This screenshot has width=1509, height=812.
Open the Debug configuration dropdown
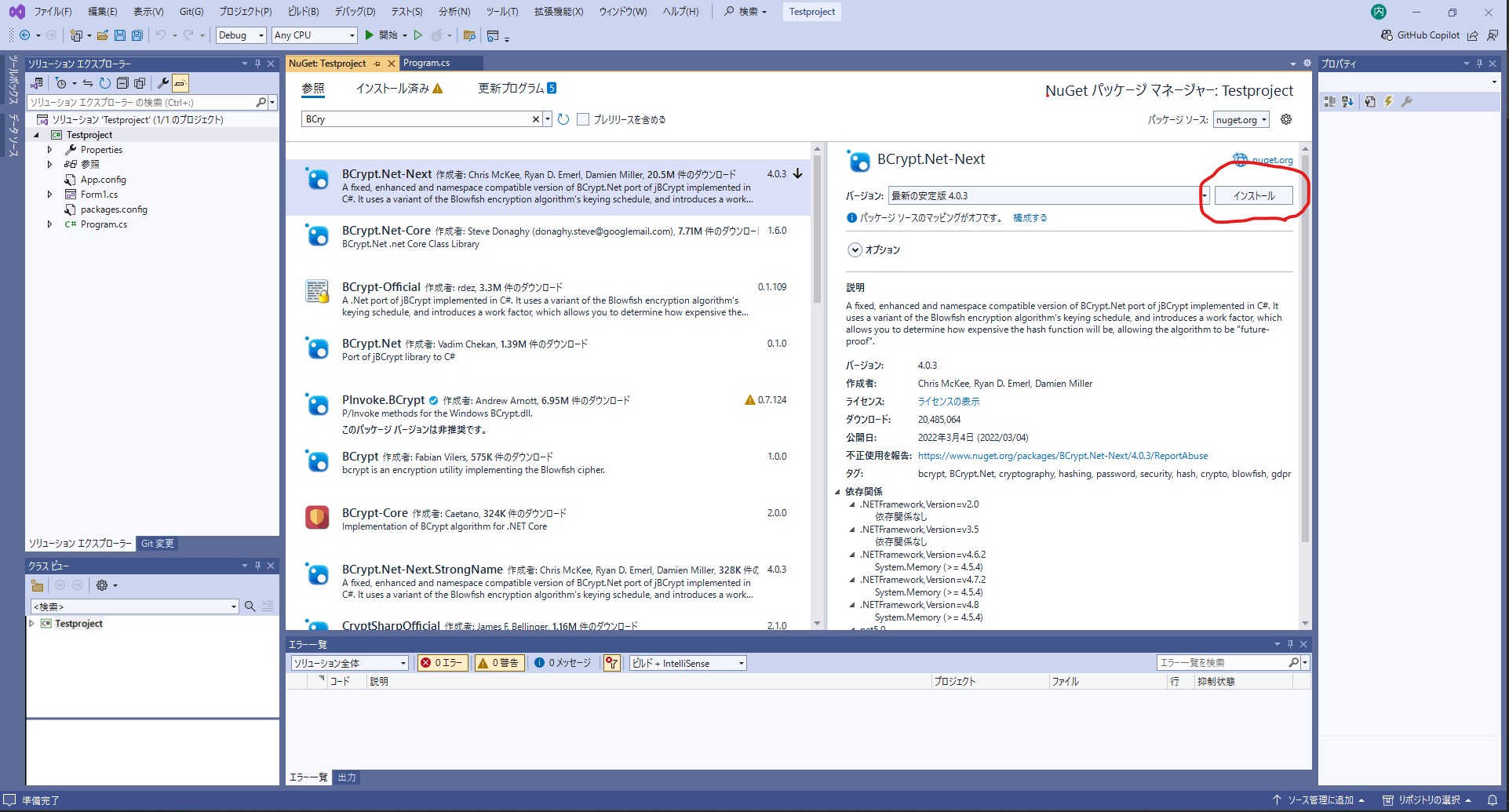point(241,35)
